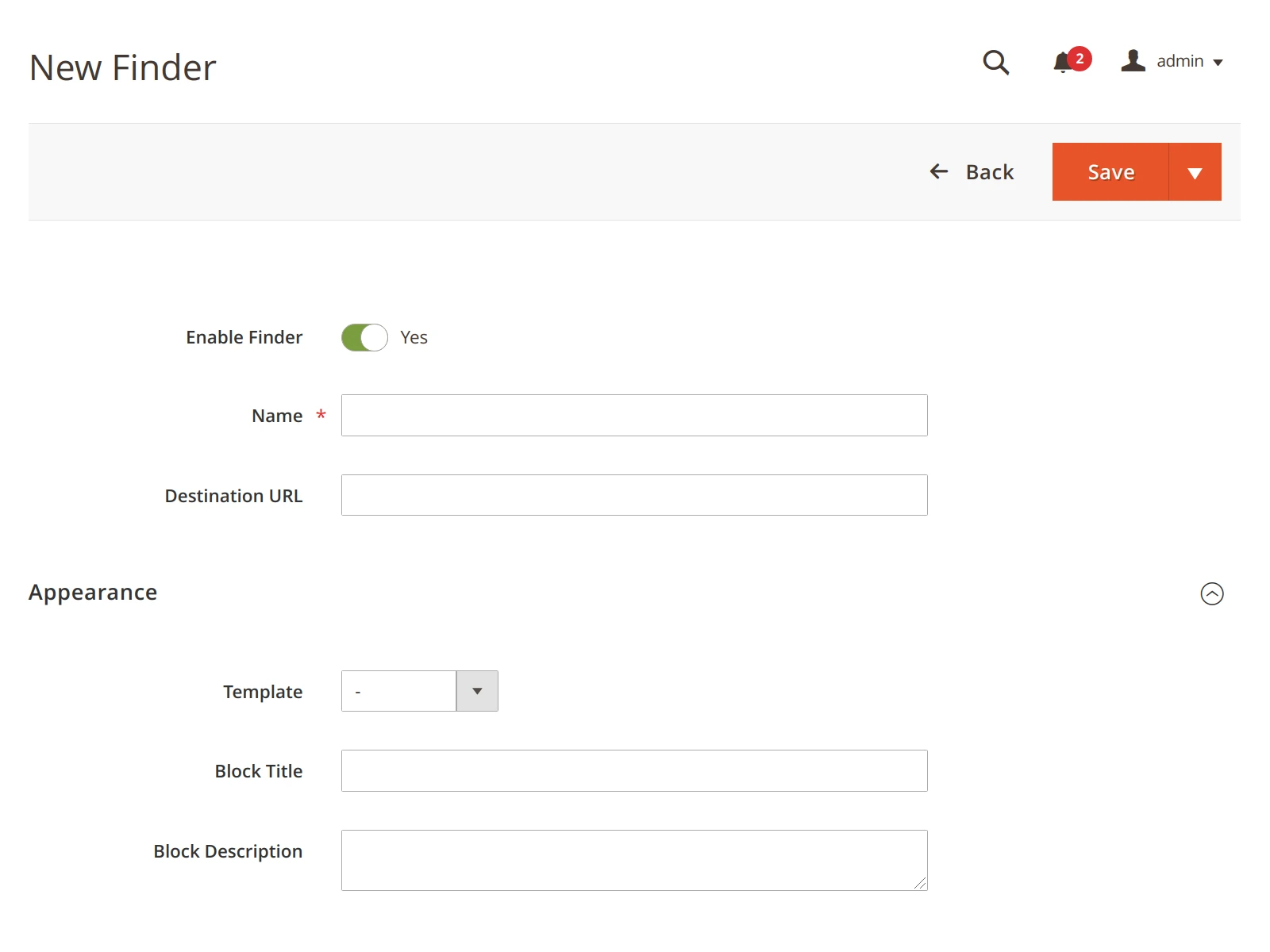This screenshot has height=952, width=1270.
Task: Click the chevron icon on Appearance header
Action: (1212, 593)
